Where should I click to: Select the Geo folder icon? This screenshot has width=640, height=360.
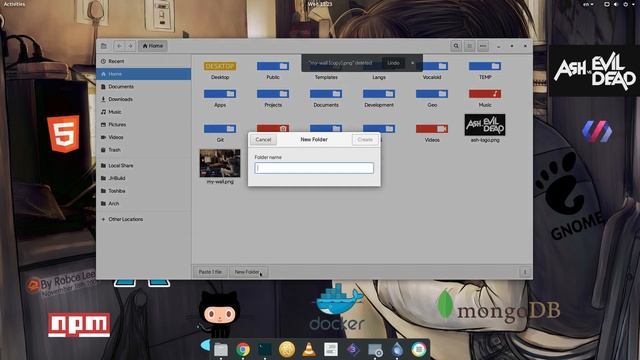click(432, 94)
